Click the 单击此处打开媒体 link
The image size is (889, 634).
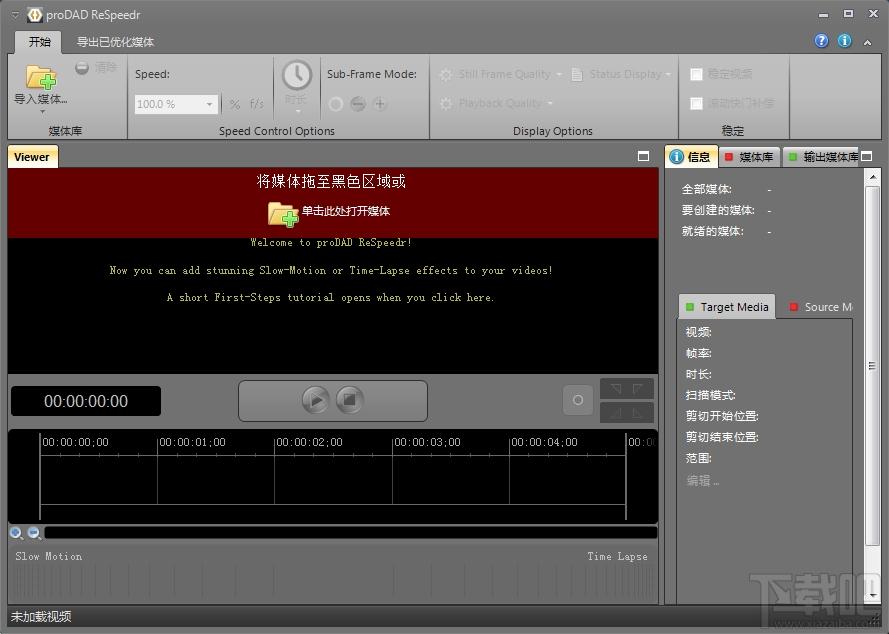[x=345, y=212]
